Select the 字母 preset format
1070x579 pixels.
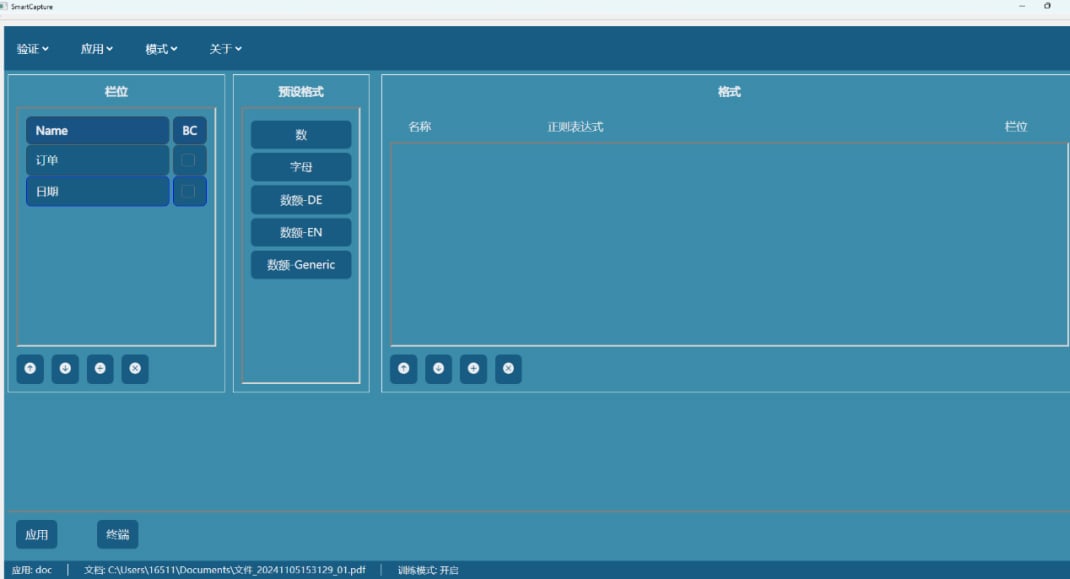click(x=301, y=167)
